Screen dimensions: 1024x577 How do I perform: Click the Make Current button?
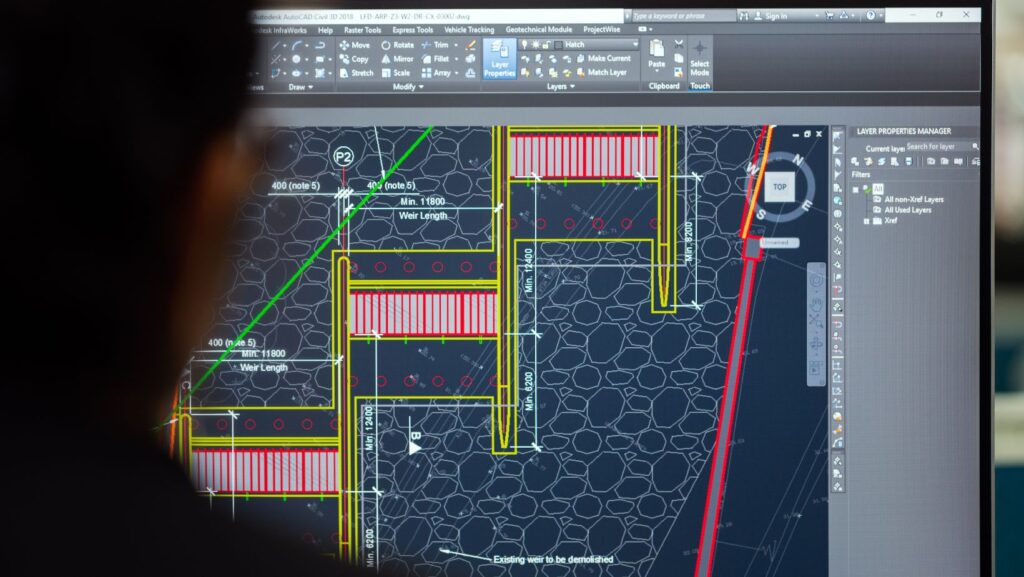601,59
